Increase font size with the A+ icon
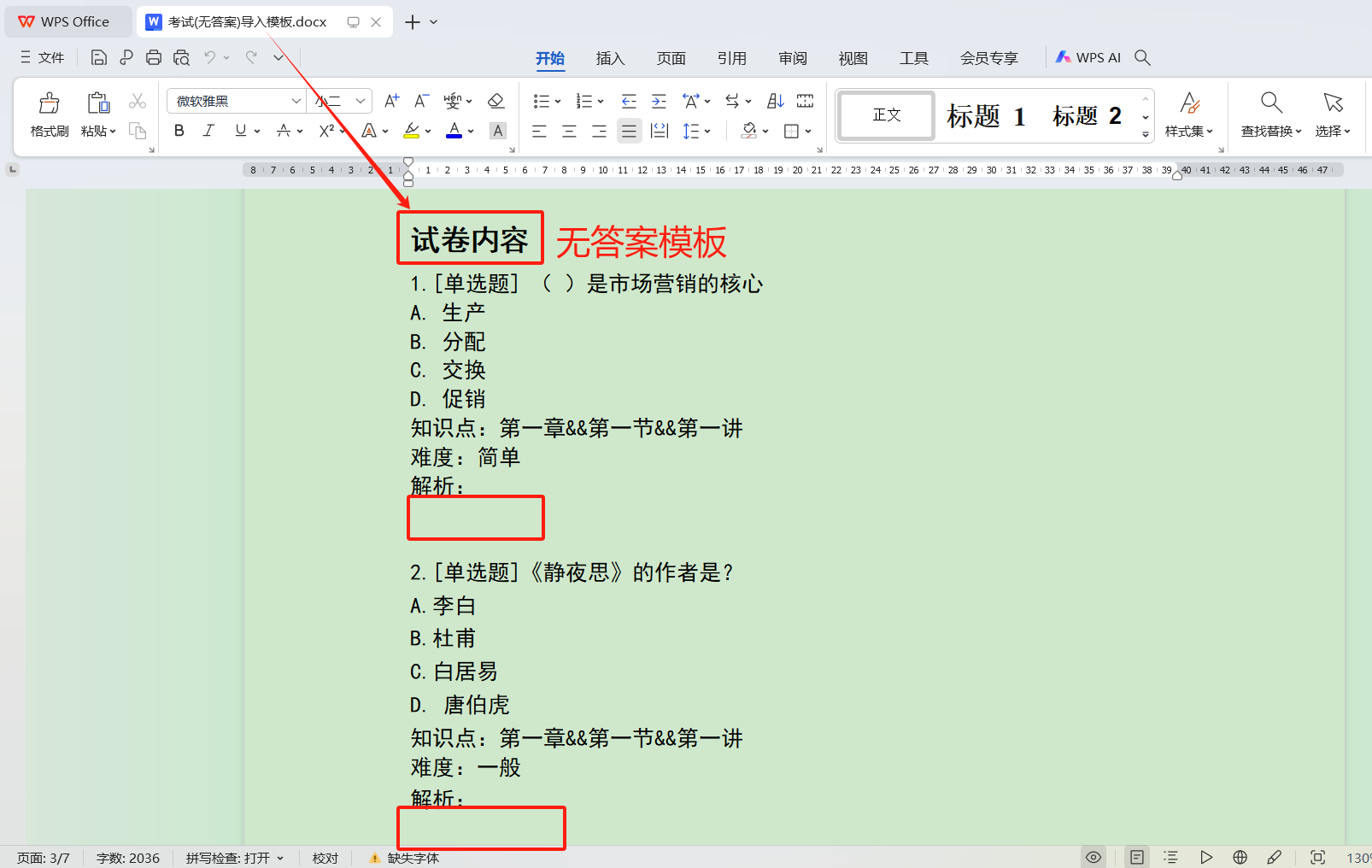1372x868 pixels. tap(391, 102)
